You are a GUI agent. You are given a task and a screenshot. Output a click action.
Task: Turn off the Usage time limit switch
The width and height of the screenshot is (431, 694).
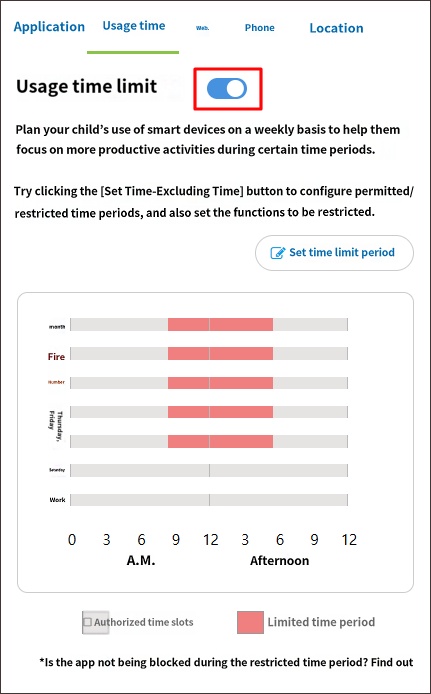click(x=227, y=89)
